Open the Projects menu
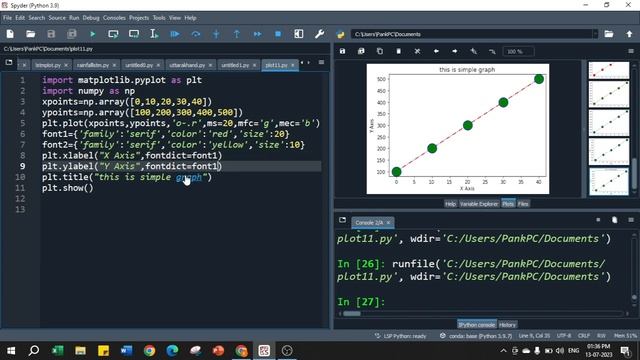 (x=139, y=18)
